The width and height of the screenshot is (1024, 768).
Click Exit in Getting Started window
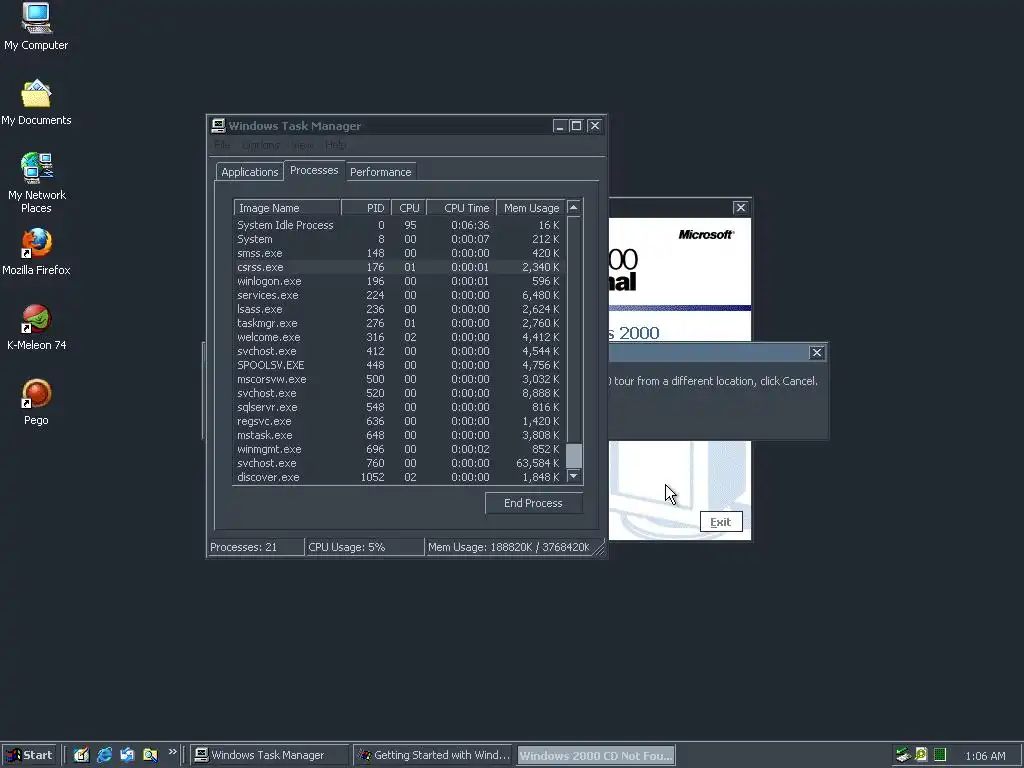(721, 522)
